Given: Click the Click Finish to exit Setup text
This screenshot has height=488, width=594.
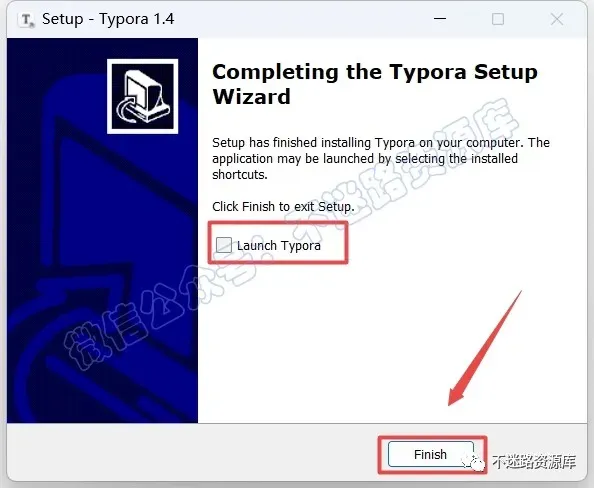Looking at the screenshot, I should tap(283, 206).
